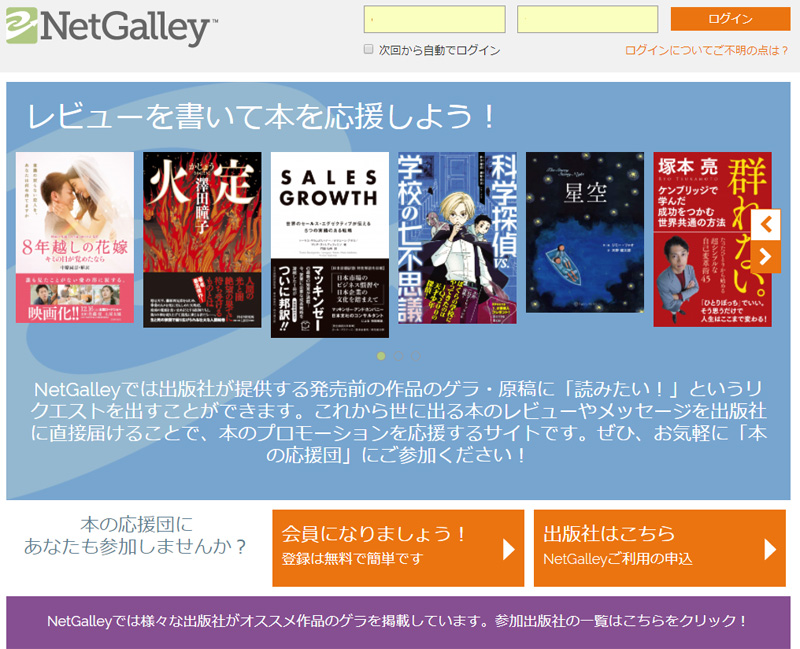Click the orange ログイン button
Screen dimensions: 800x649
pos(730,19)
